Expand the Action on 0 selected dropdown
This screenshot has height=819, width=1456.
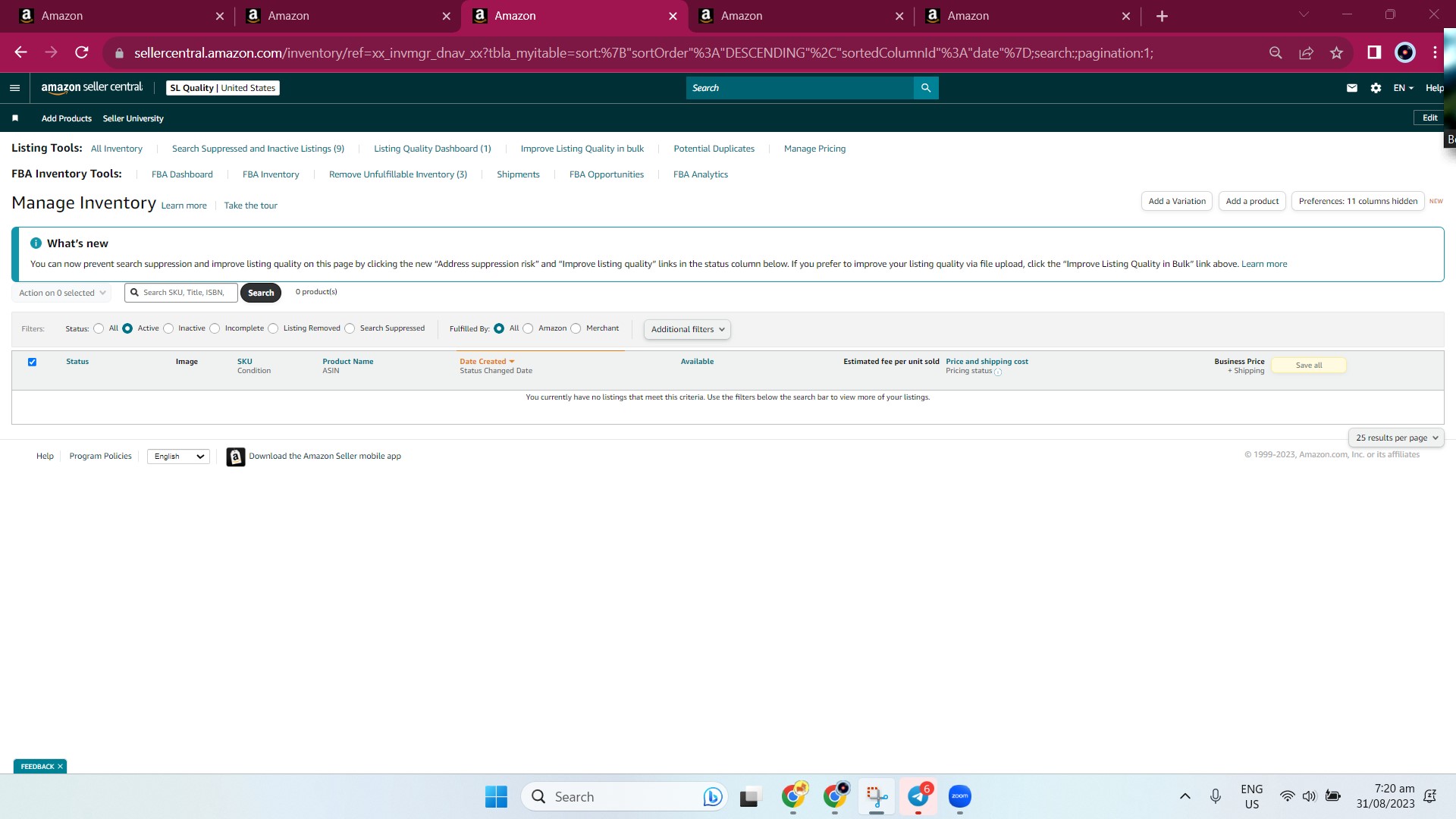point(61,293)
